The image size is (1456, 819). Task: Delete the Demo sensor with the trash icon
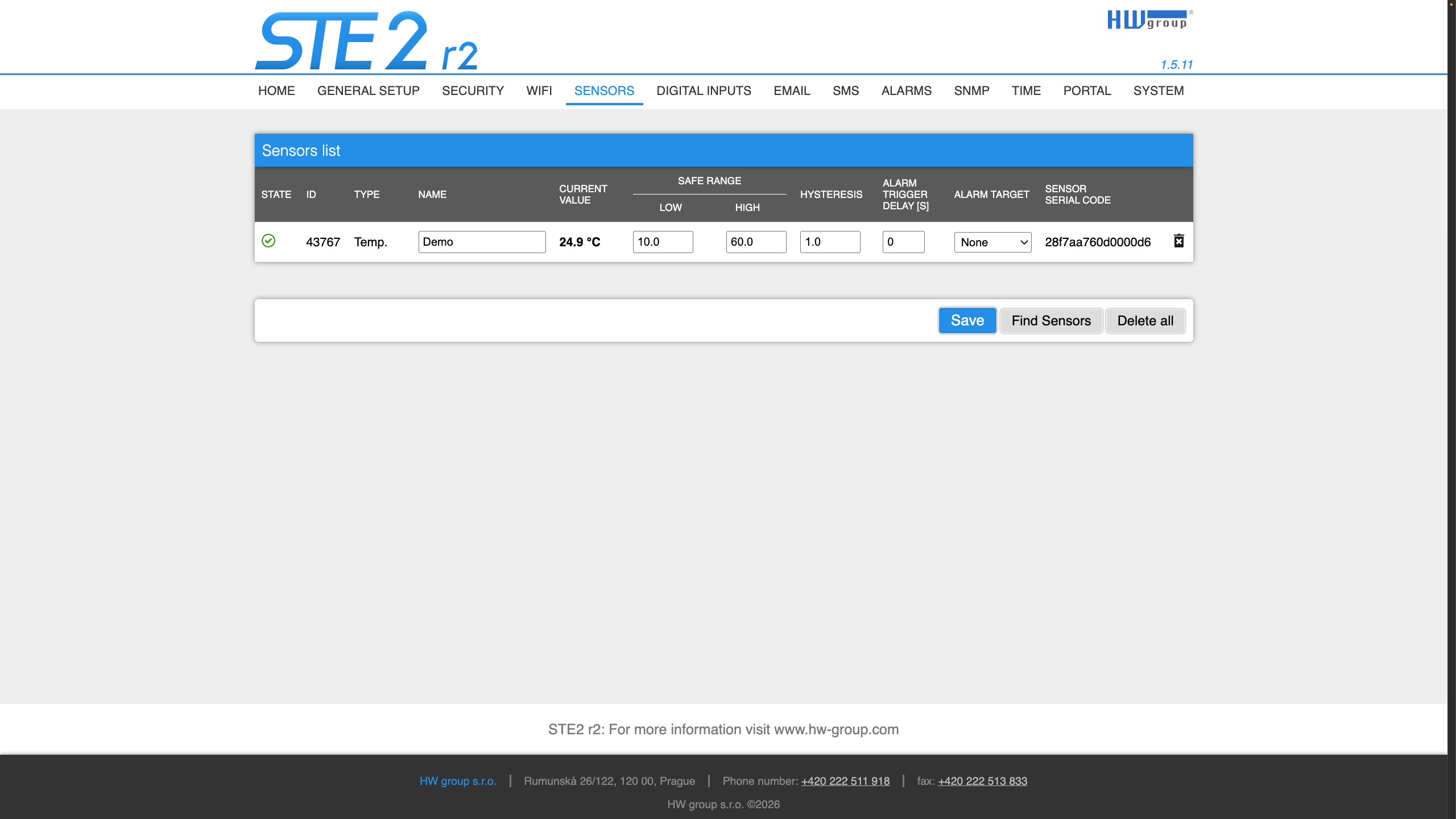[x=1179, y=241]
